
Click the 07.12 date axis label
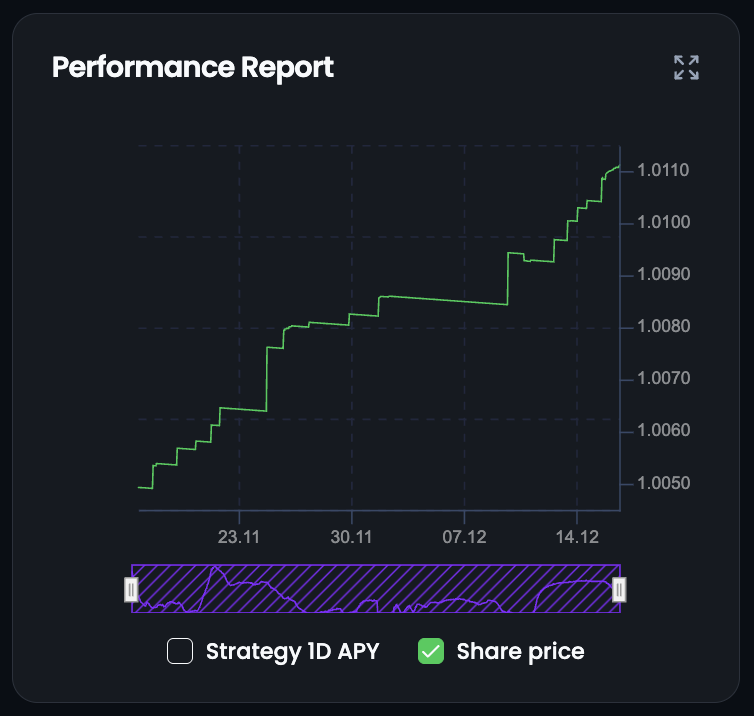point(464,537)
